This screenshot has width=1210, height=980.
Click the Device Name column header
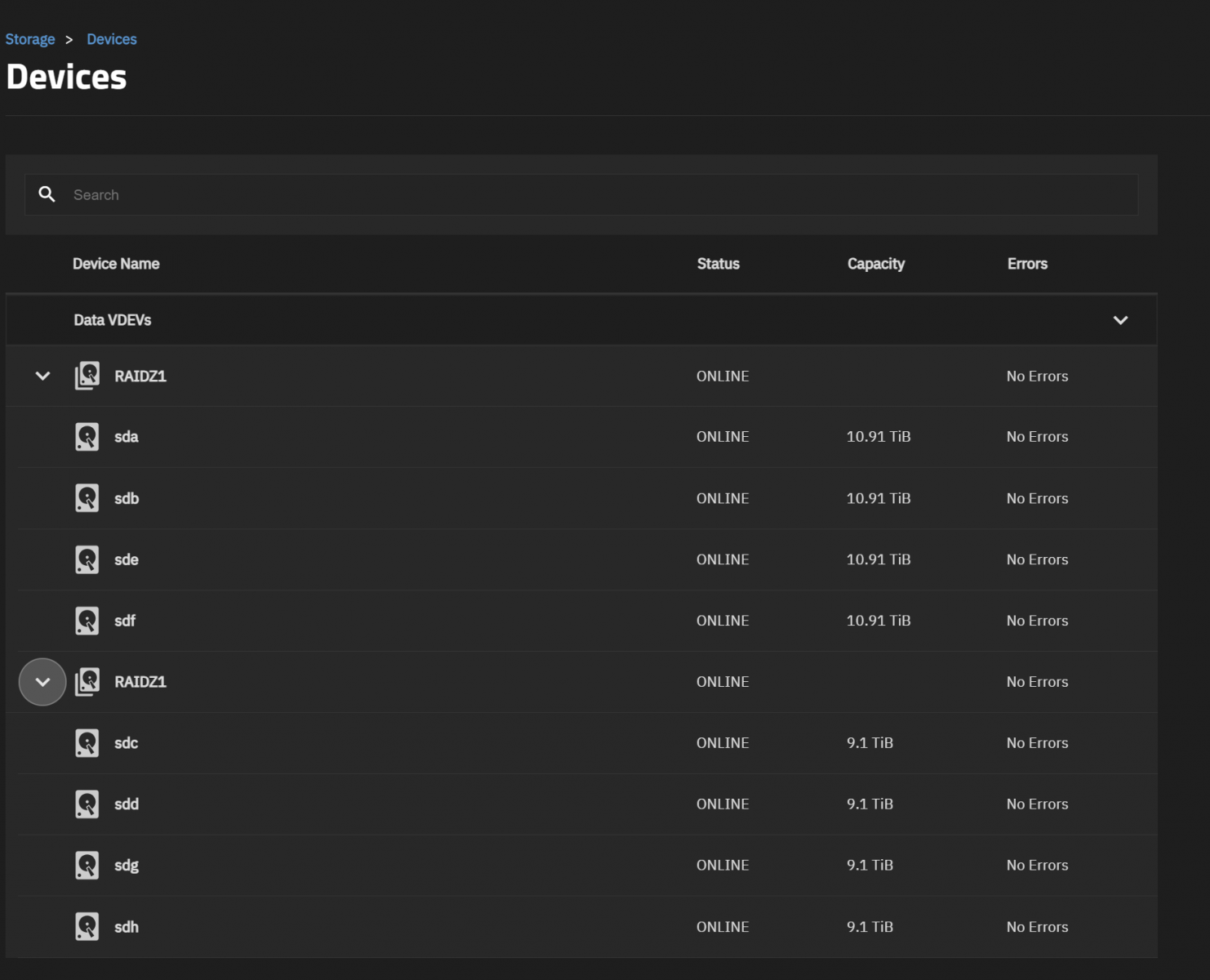tap(116, 264)
